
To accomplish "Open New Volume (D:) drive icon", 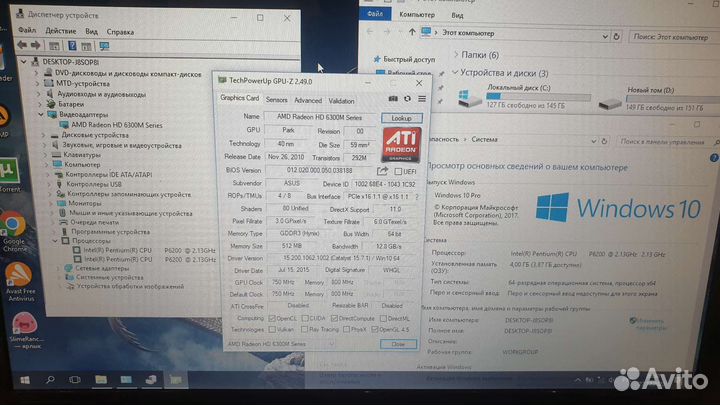I will coord(610,103).
